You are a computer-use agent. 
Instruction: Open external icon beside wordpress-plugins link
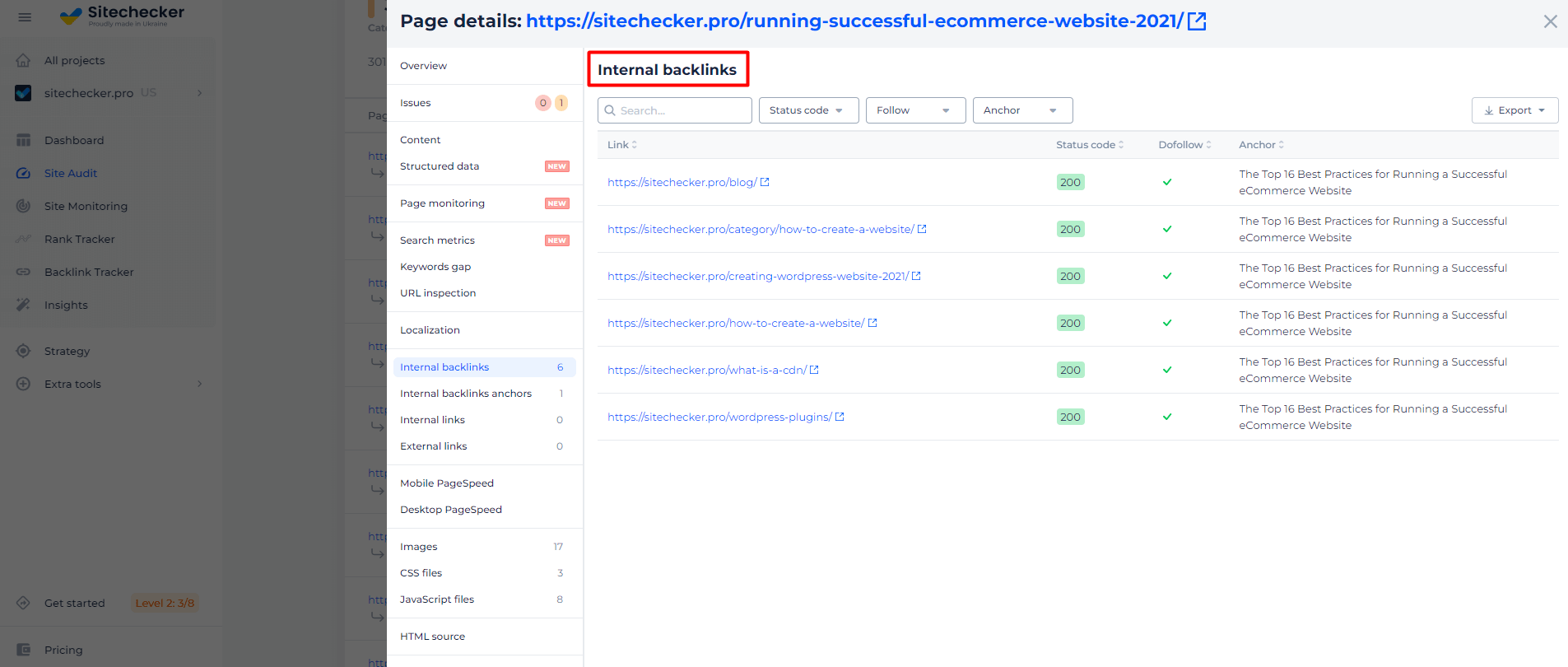840,417
